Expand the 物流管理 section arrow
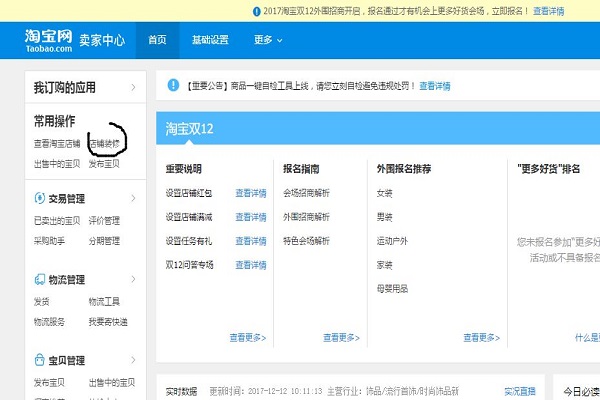Viewport: 600px width, 400px height. tap(133, 279)
